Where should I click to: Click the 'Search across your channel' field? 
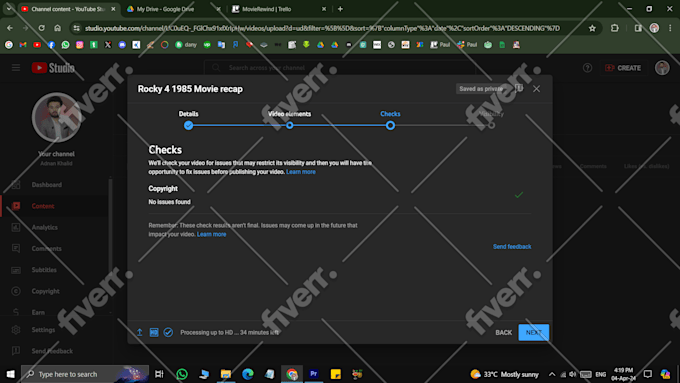click(340, 68)
